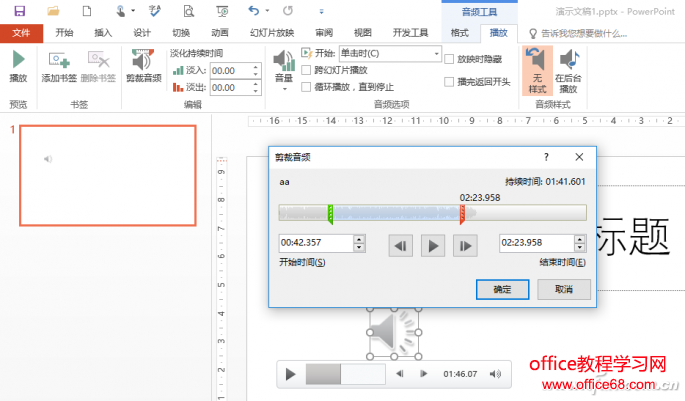Click the 淡出 fade-out time field

click(x=230, y=88)
